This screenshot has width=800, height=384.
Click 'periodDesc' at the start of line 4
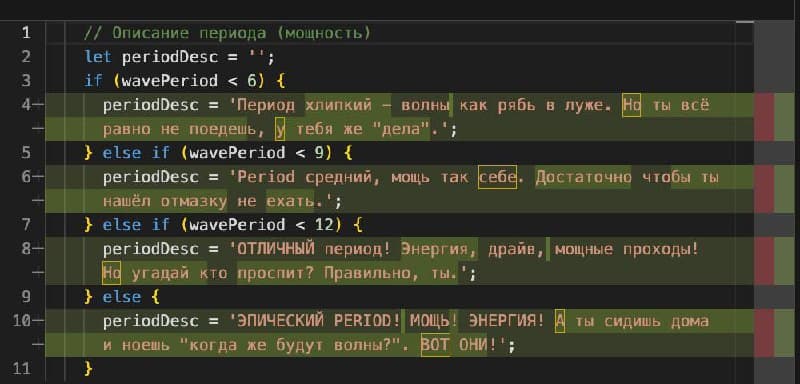click(x=151, y=106)
